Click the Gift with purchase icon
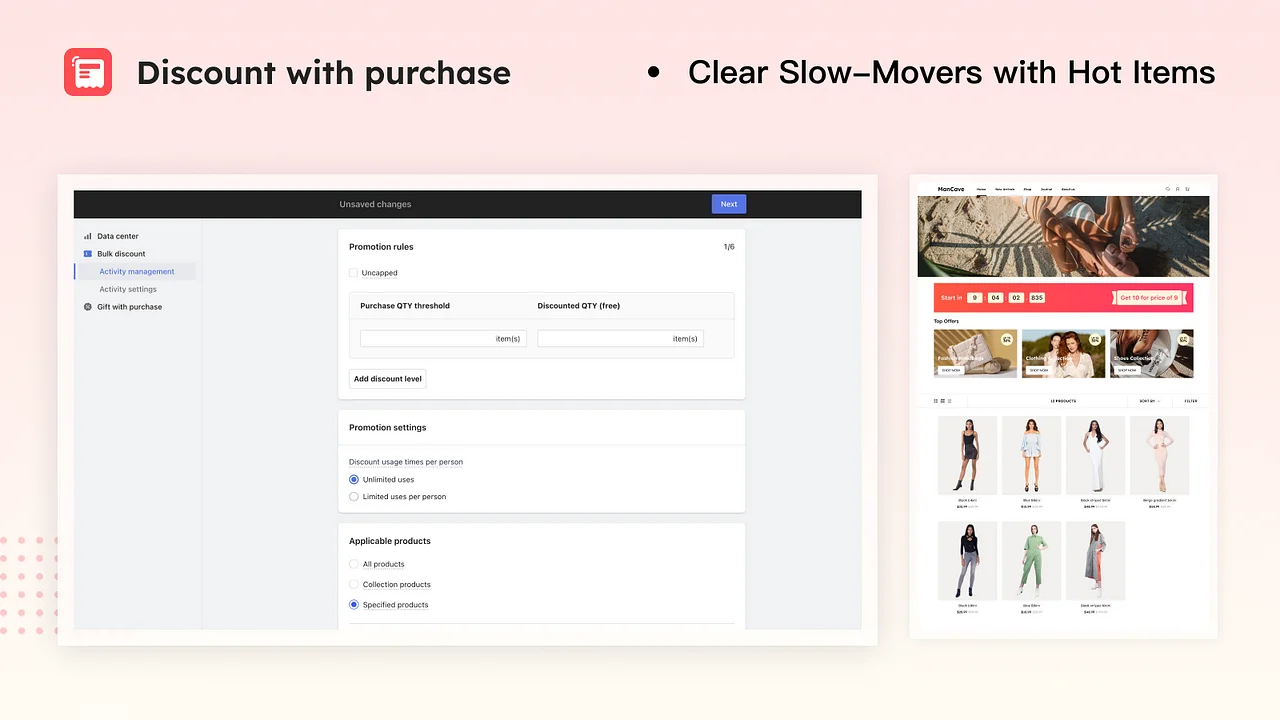 [88, 307]
